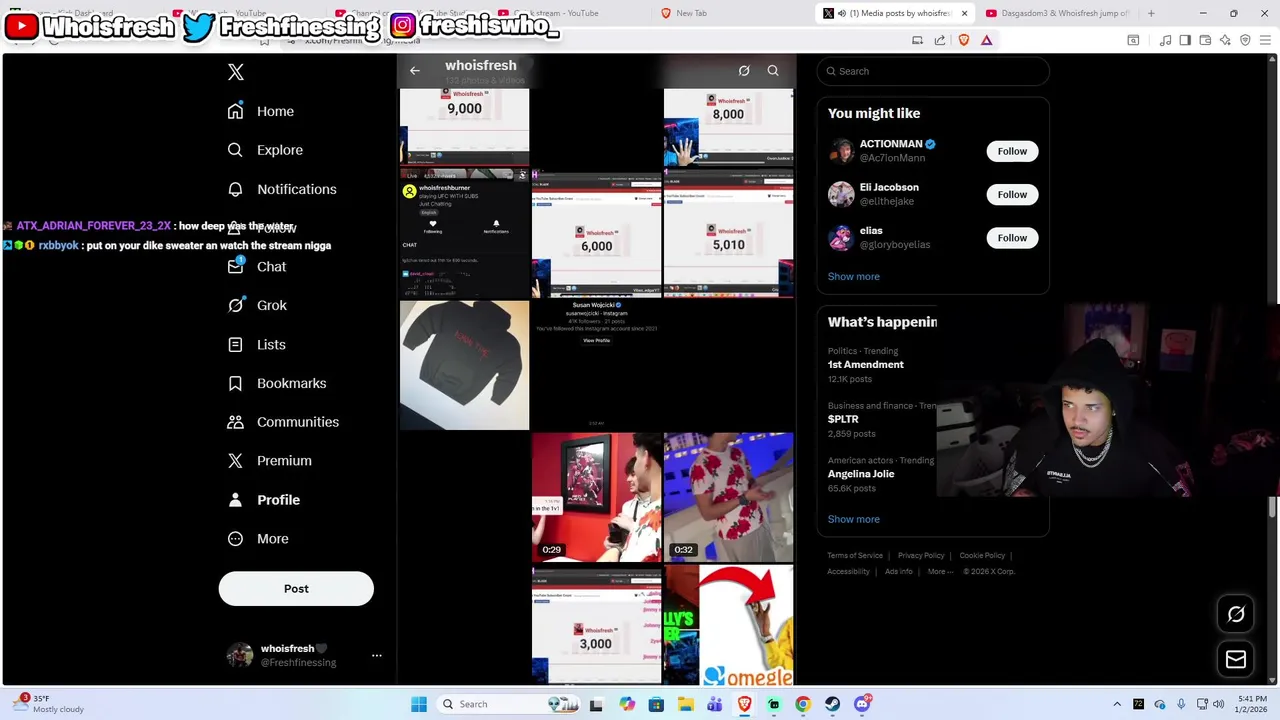Click the Profile person icon
This screenshot has width=1280, height=720.
pyautogui.click(x=235, y=500)
